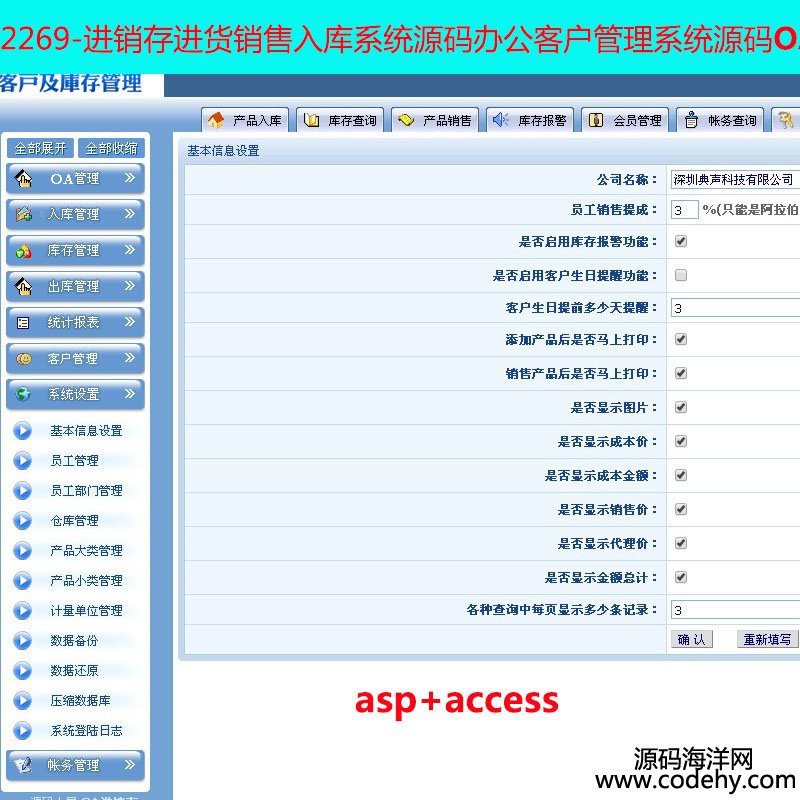Click the 出库管理 house icon
This screenshot has width=800, height=800.
(23, 287)
